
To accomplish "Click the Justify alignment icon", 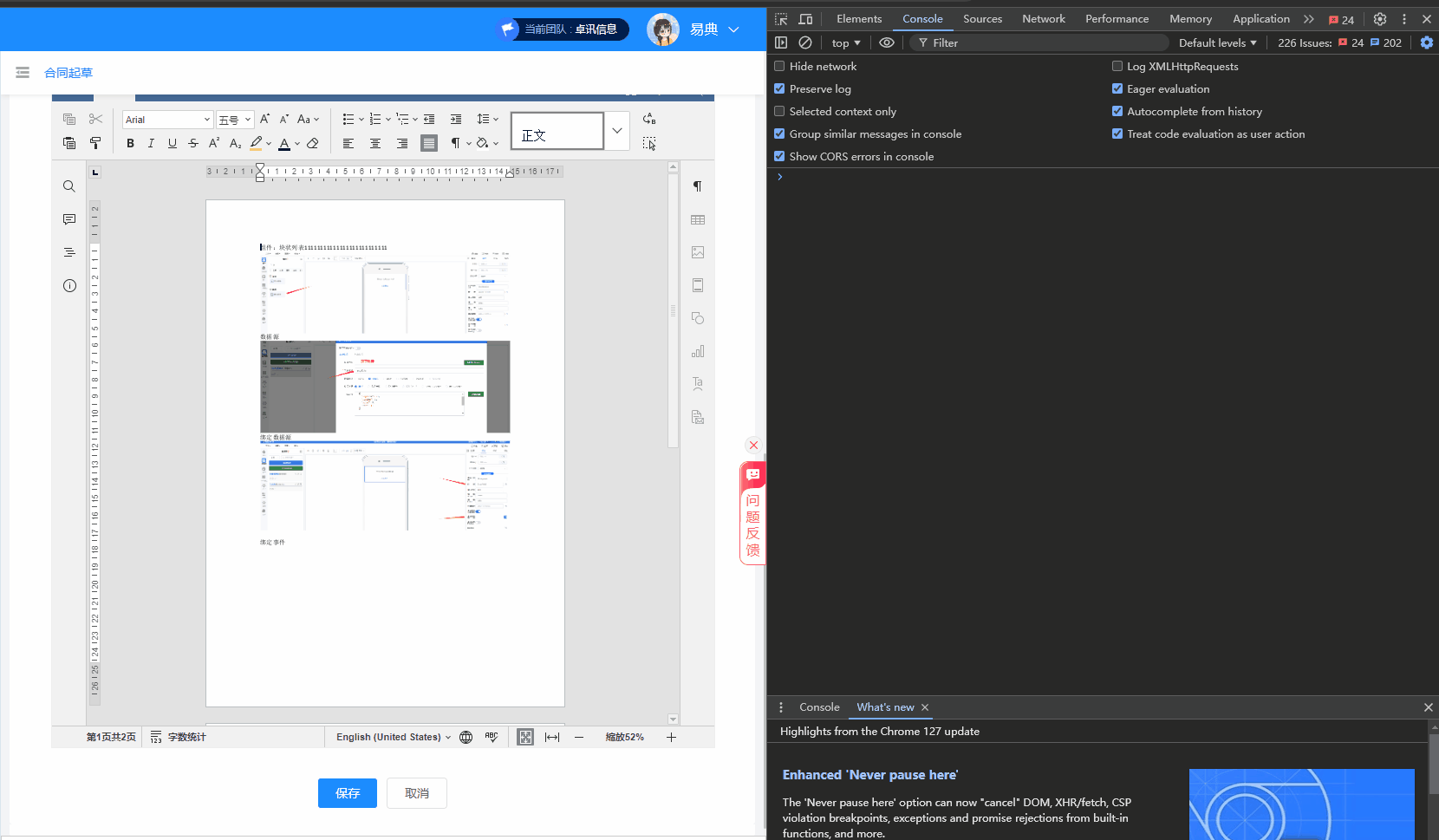I will 429,143.
